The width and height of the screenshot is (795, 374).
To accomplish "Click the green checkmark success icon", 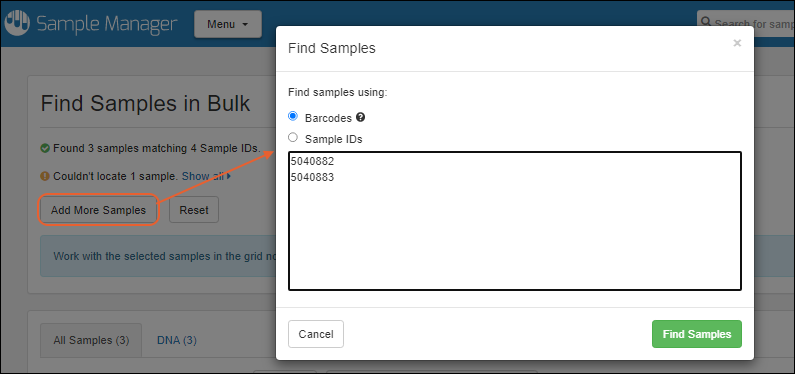I will pyautogui.click(x=45, y=148).
